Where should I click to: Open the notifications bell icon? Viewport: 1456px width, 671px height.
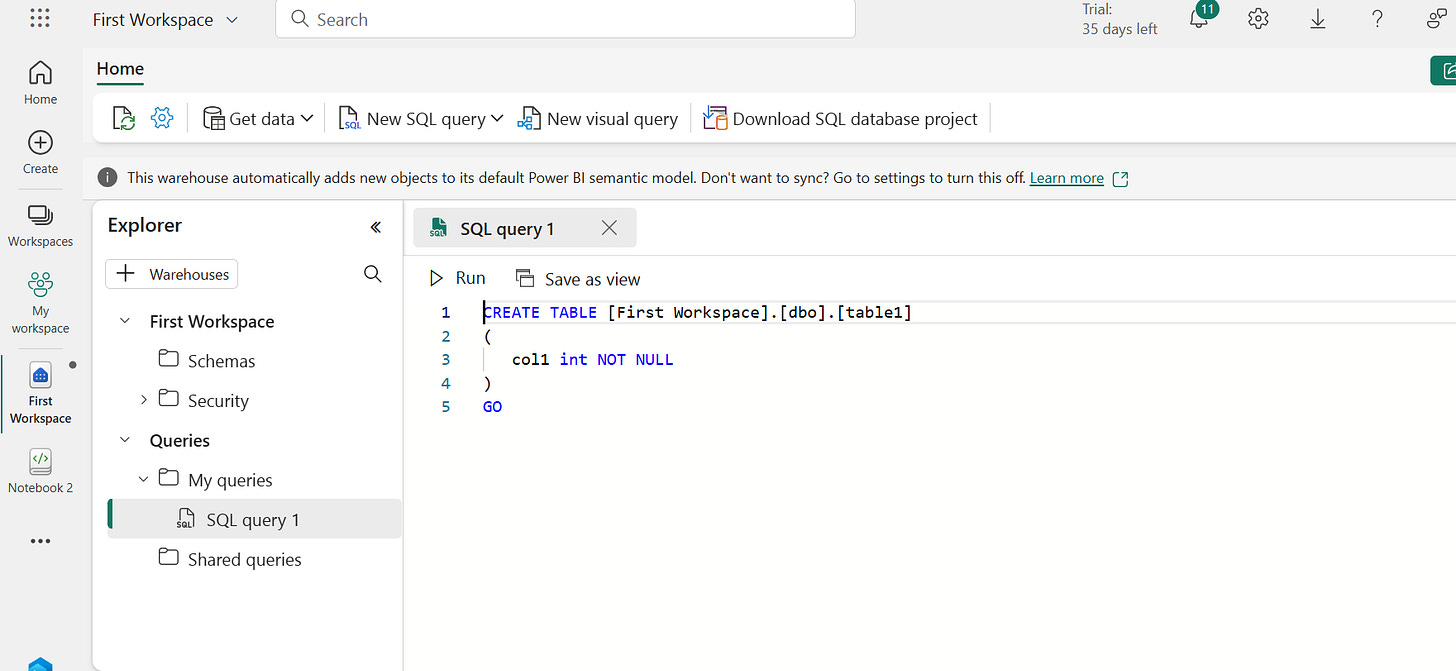[1201, 17]
